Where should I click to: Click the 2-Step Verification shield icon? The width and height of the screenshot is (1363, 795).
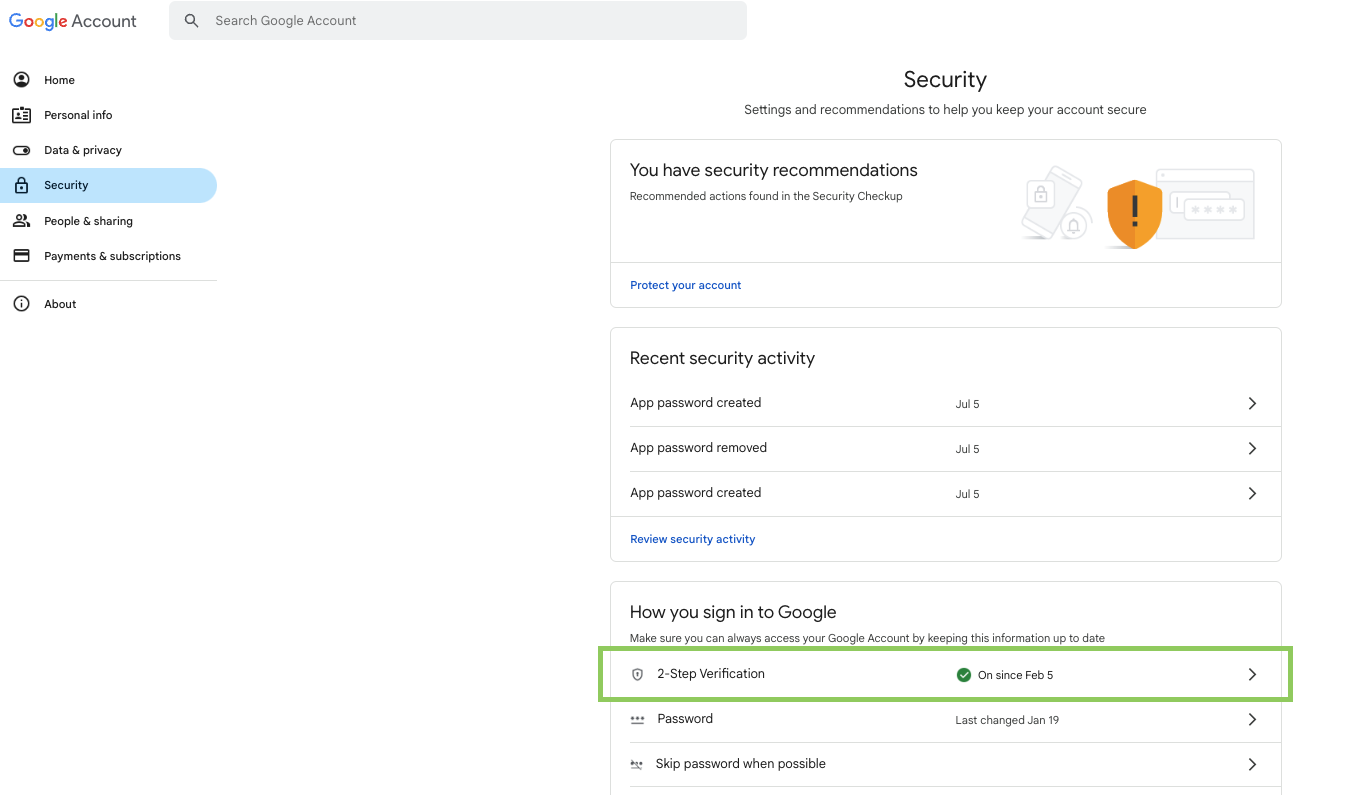[638, 675]
